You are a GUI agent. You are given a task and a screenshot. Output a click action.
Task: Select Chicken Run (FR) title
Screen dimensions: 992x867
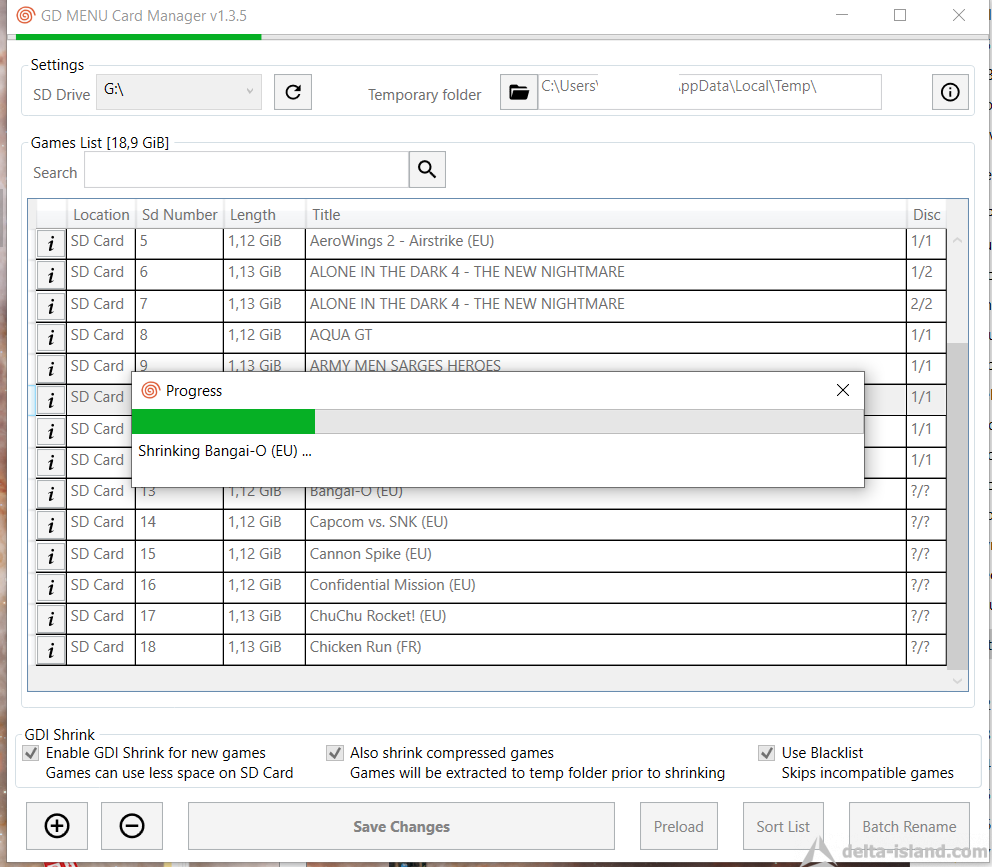365,647
